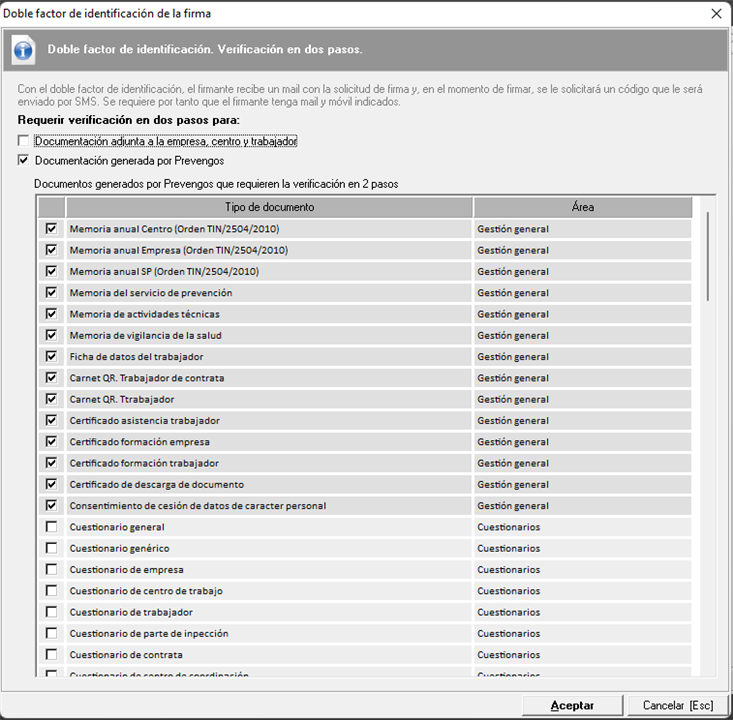Disable Certificado formación empresa verification
This screenshot has width=733, height=720.
click(51, 442)
